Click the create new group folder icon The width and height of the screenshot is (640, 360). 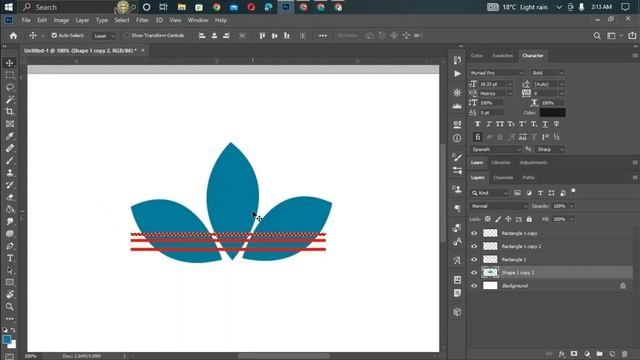(599, 353)
